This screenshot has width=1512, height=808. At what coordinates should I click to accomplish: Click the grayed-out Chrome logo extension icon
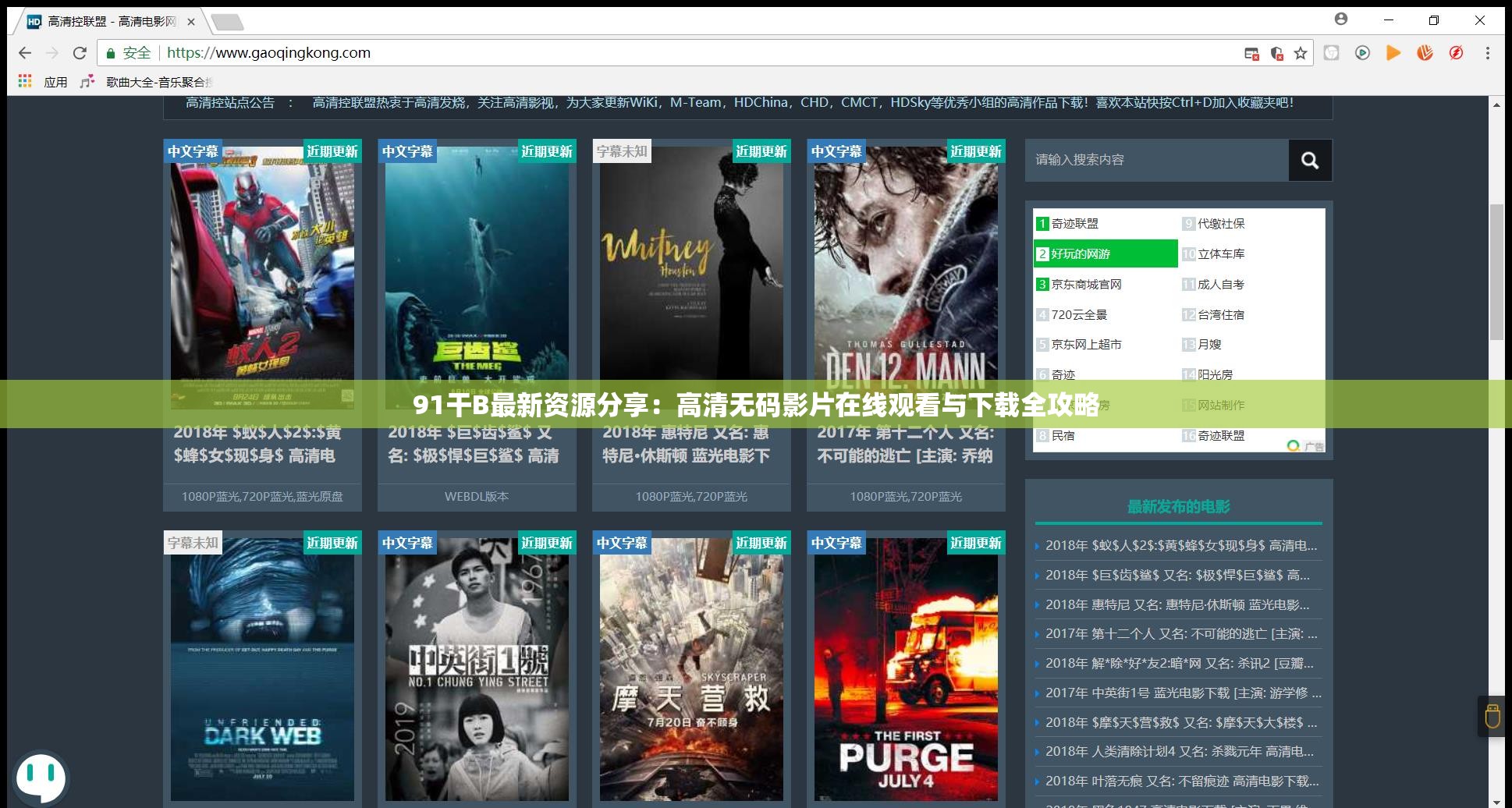1332,53
